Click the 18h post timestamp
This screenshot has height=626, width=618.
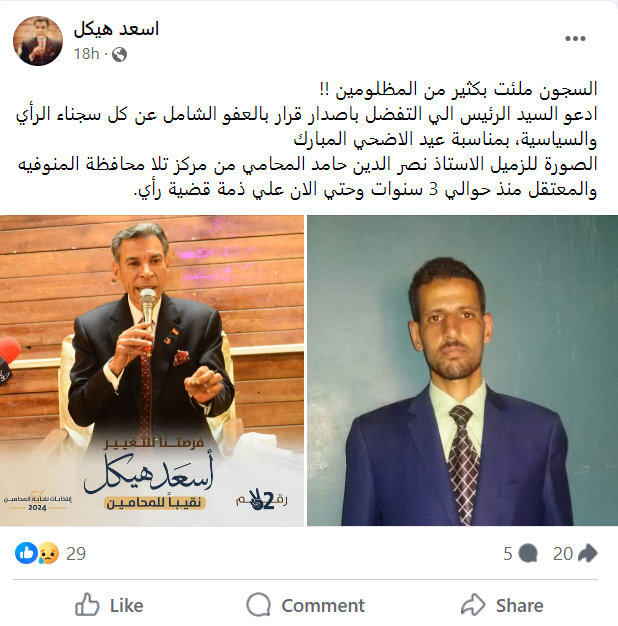[86, 54]
